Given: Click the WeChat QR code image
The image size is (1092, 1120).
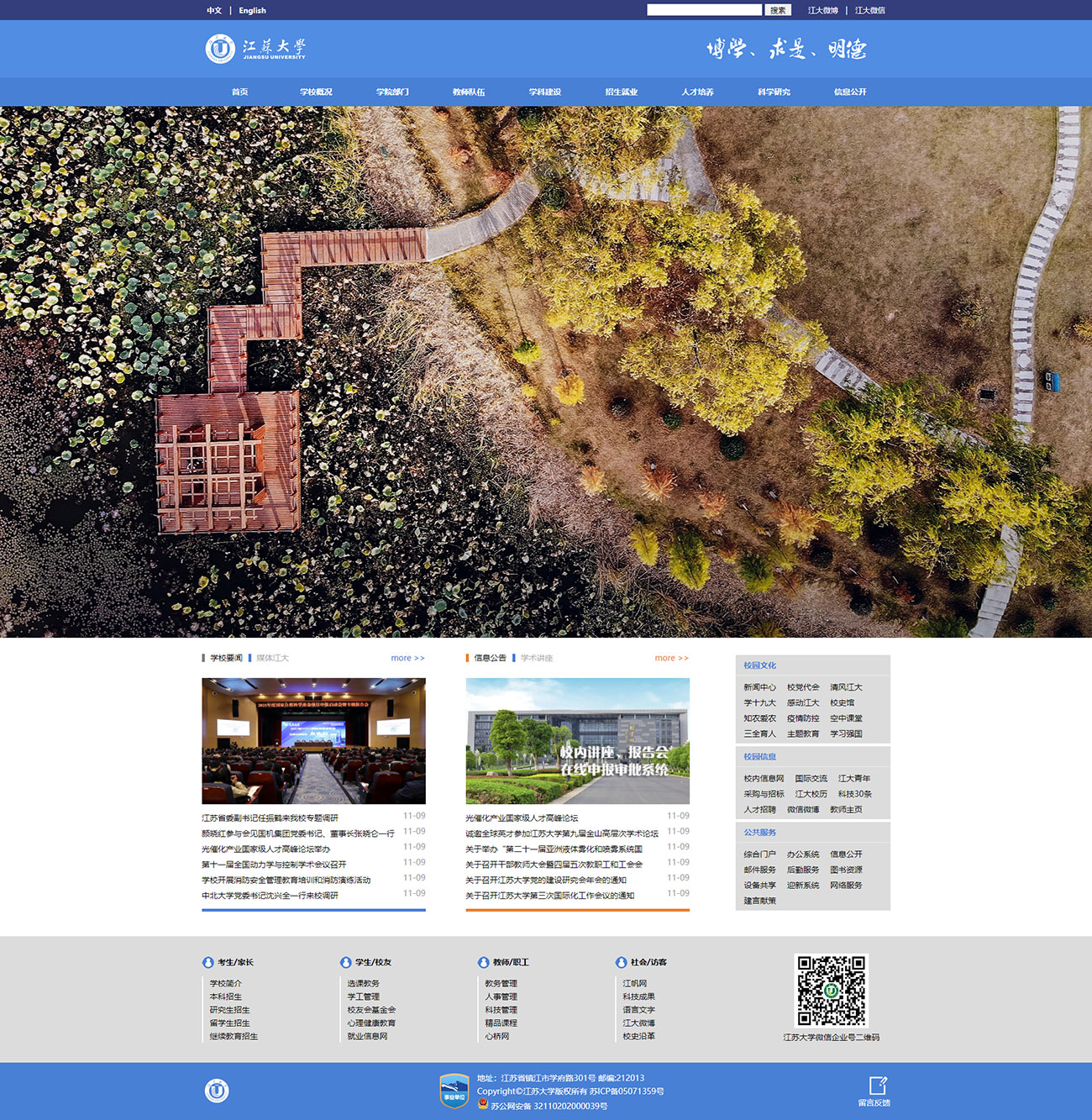Looking at the screenshot, I should coord(831,990).
